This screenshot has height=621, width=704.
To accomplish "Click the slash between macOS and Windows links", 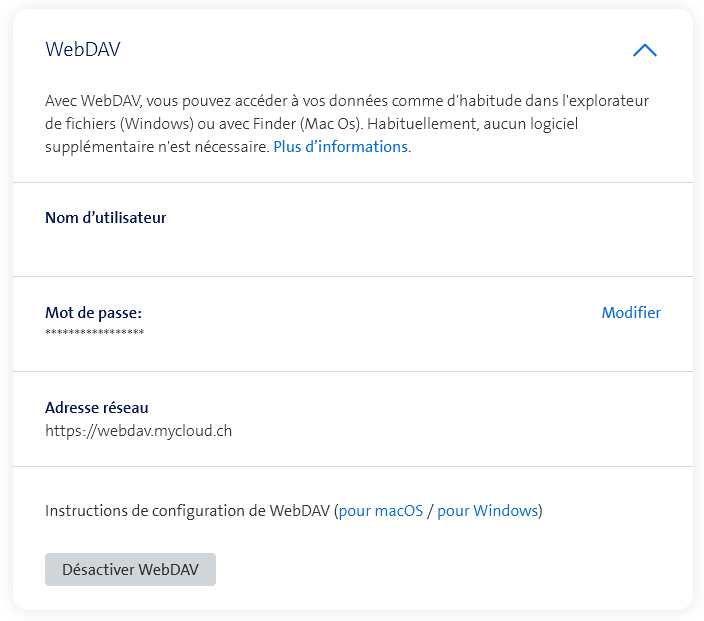I will 430,511.
